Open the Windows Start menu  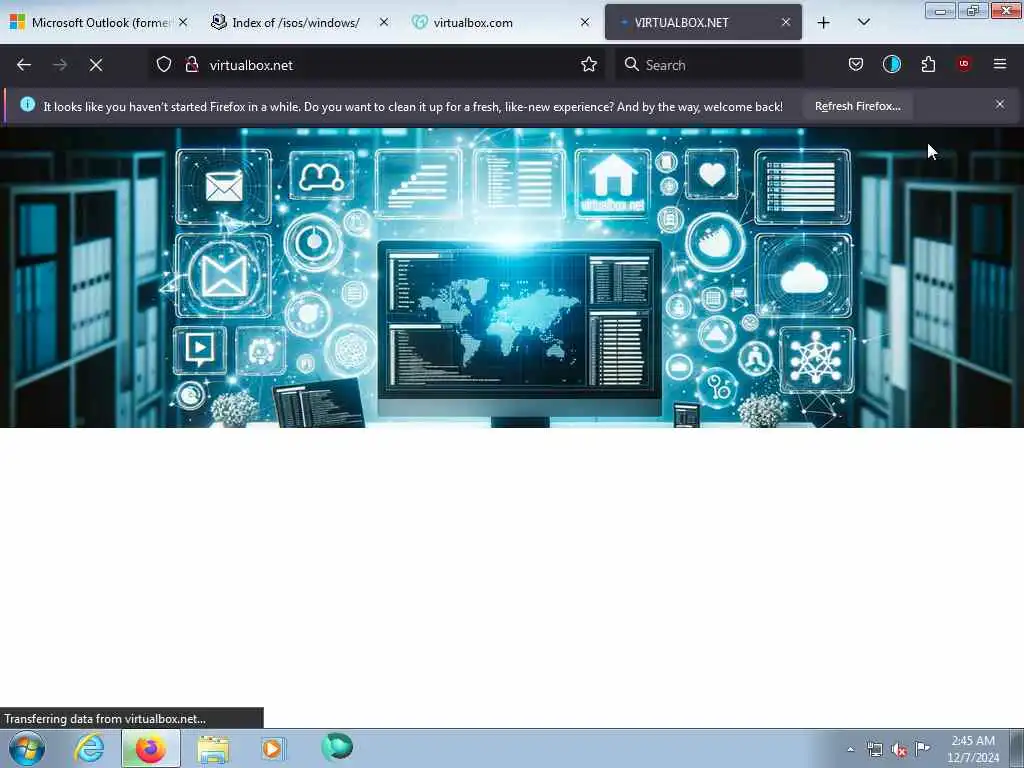(27, 748)
